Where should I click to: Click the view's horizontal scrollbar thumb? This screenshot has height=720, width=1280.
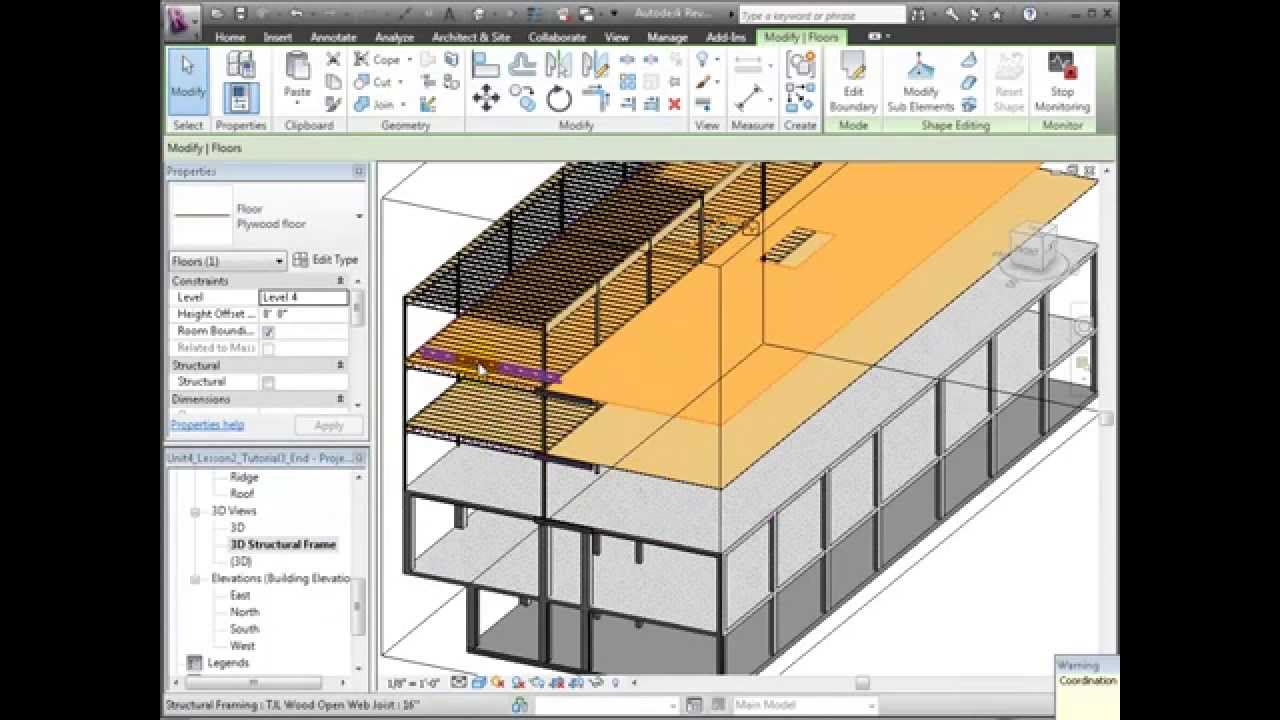click(x=862, y=683)
